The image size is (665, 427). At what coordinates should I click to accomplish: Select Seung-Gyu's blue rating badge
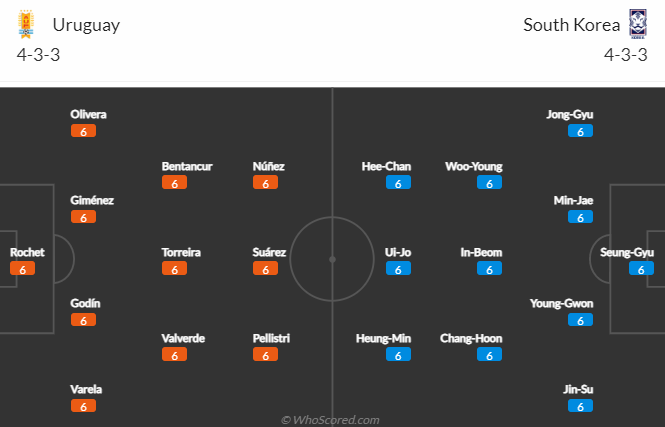[x=641, y=269]
